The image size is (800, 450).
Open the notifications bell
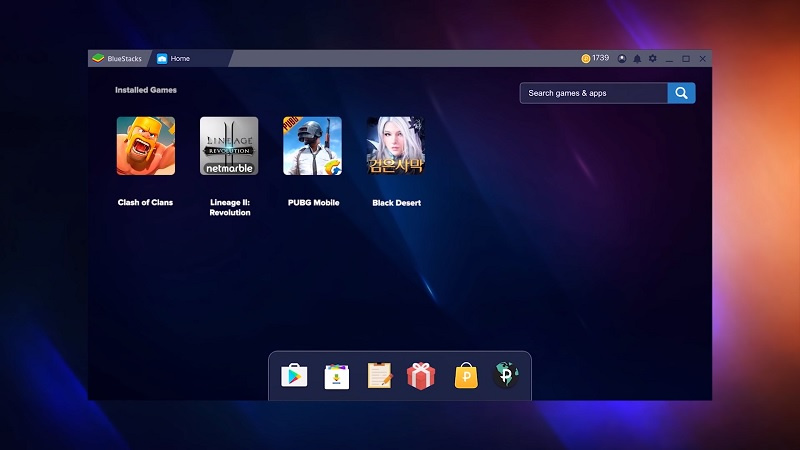(637, 59)
